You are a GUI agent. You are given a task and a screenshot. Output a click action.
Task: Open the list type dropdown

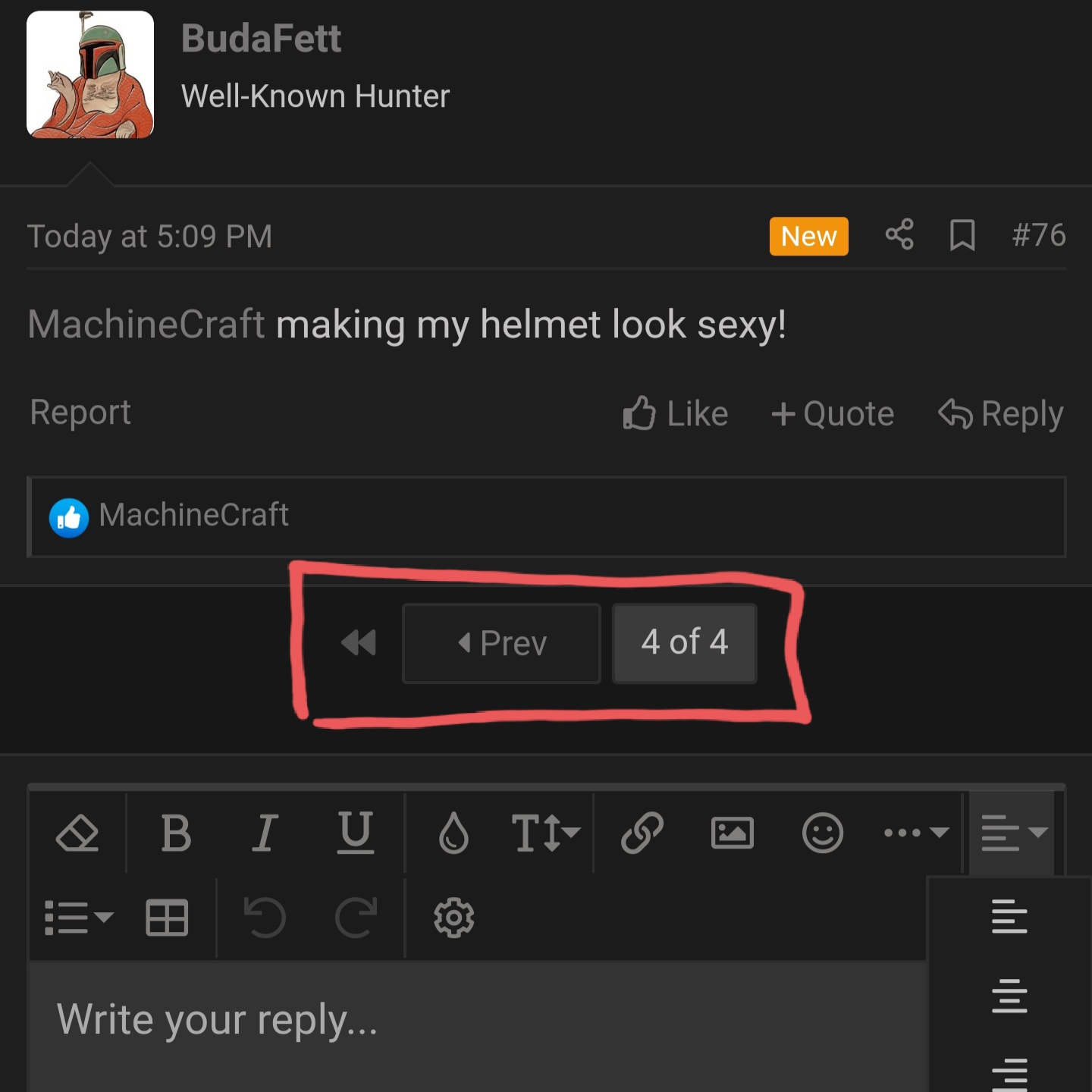point(78,918)
